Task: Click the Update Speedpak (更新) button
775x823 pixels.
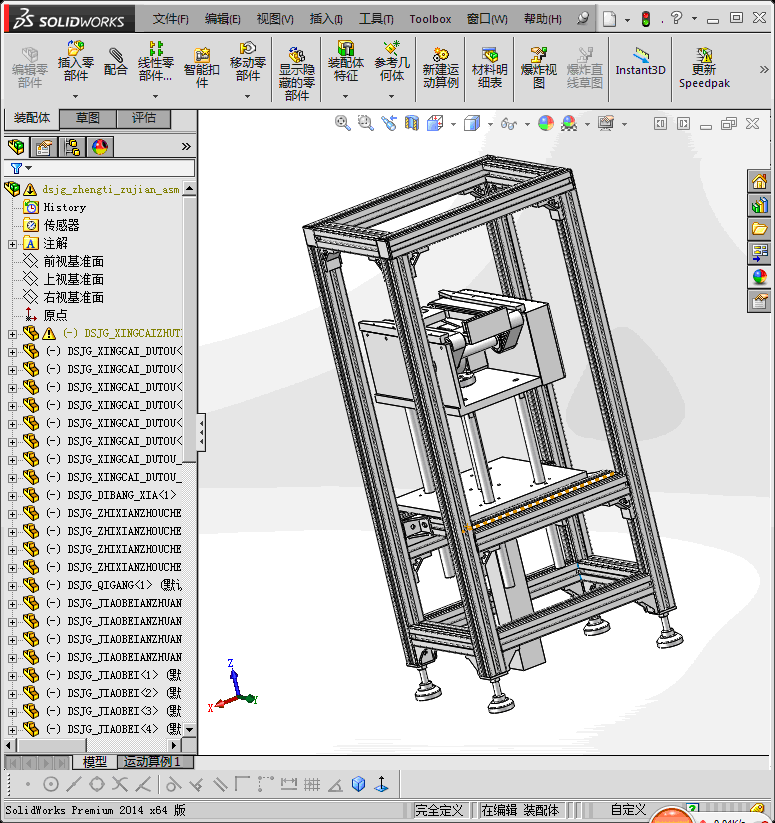Action: (704, 67)
